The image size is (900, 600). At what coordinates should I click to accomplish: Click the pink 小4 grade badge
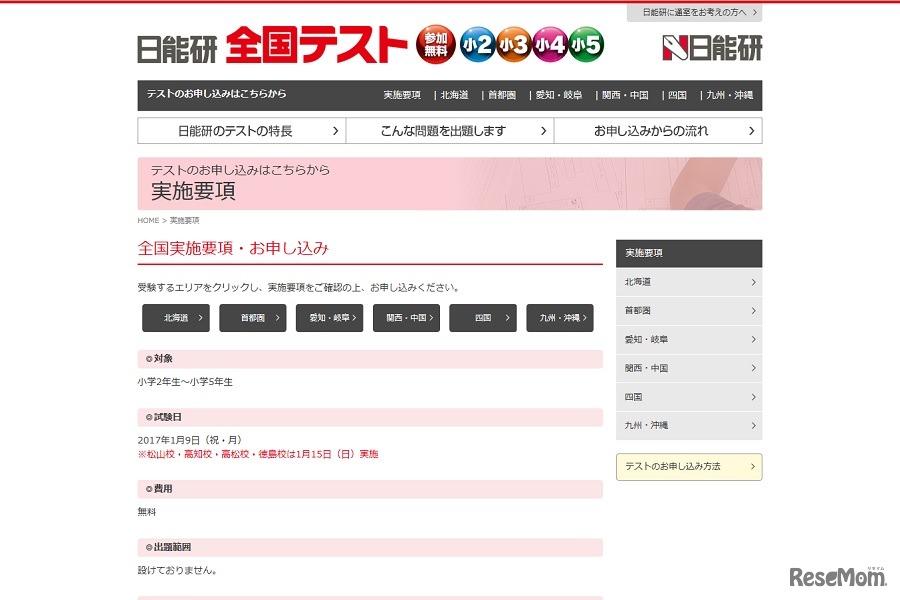[550, 44]
